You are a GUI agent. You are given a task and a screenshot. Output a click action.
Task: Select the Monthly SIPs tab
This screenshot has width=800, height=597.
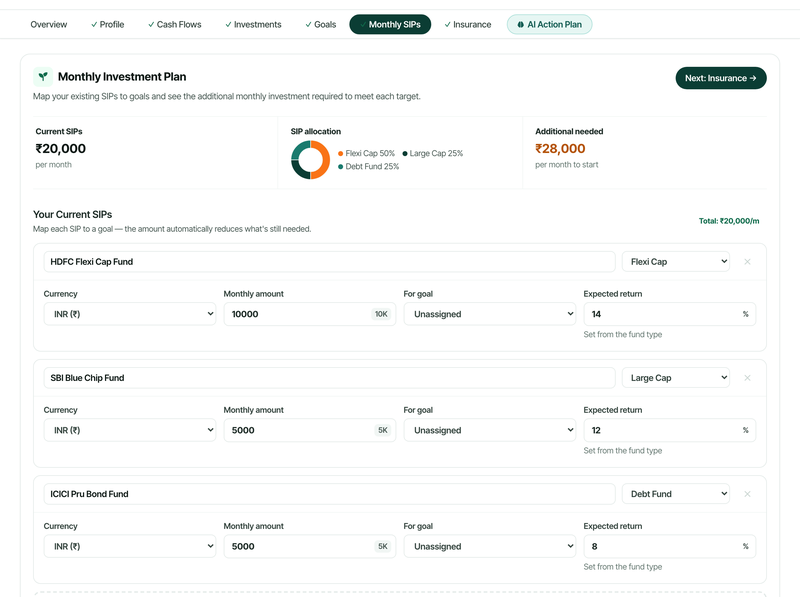[390, 24]
